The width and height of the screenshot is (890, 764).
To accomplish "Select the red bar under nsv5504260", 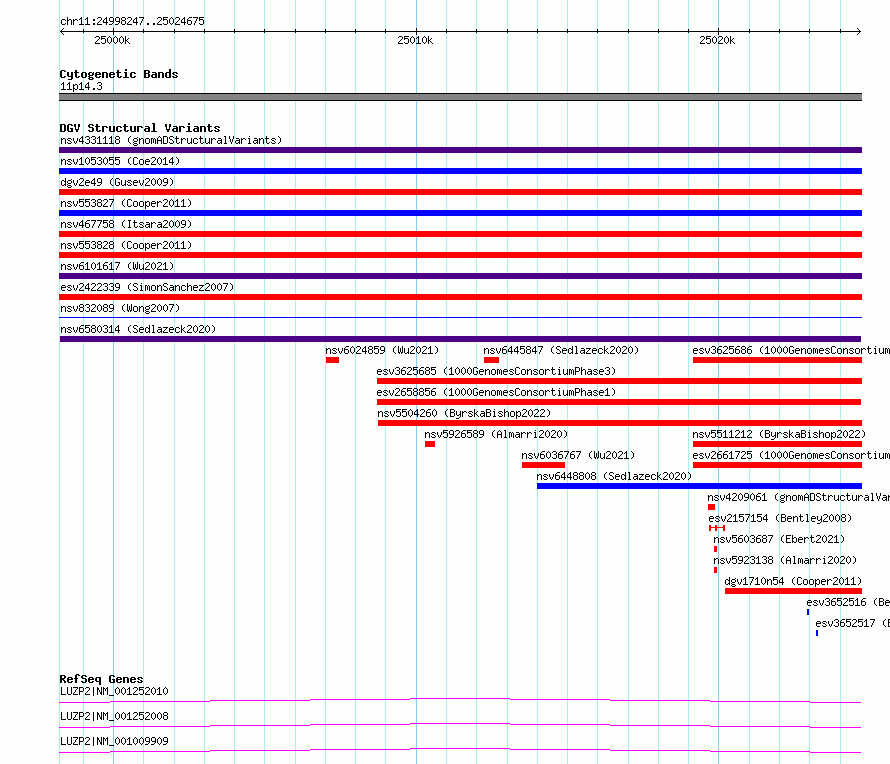I will pos(620,423).
